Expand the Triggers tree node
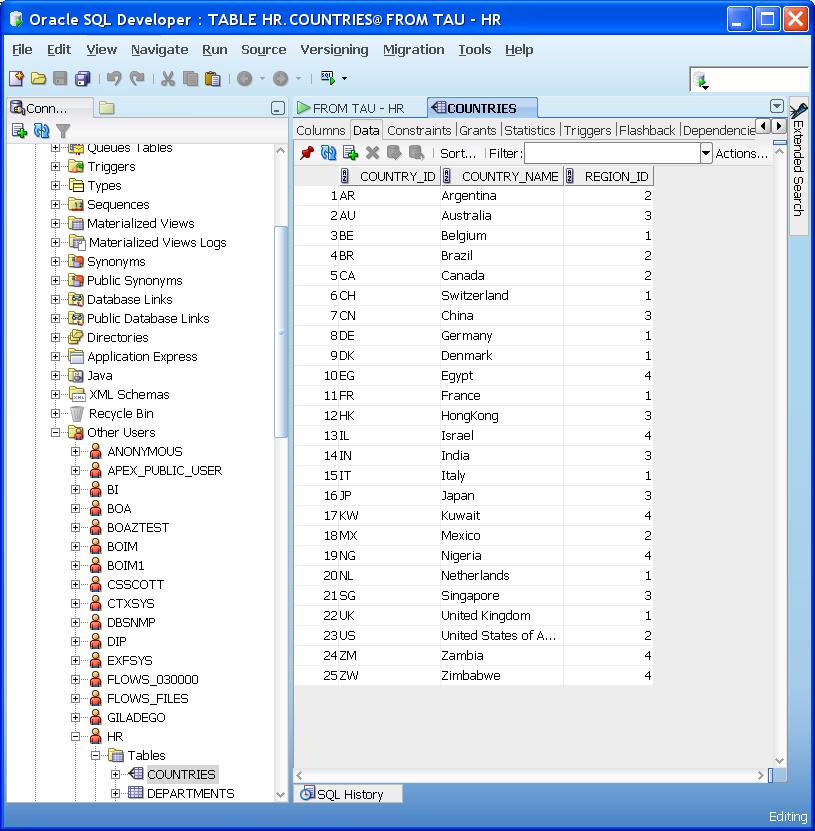This screenshot has width=815, height=831. 55,166
